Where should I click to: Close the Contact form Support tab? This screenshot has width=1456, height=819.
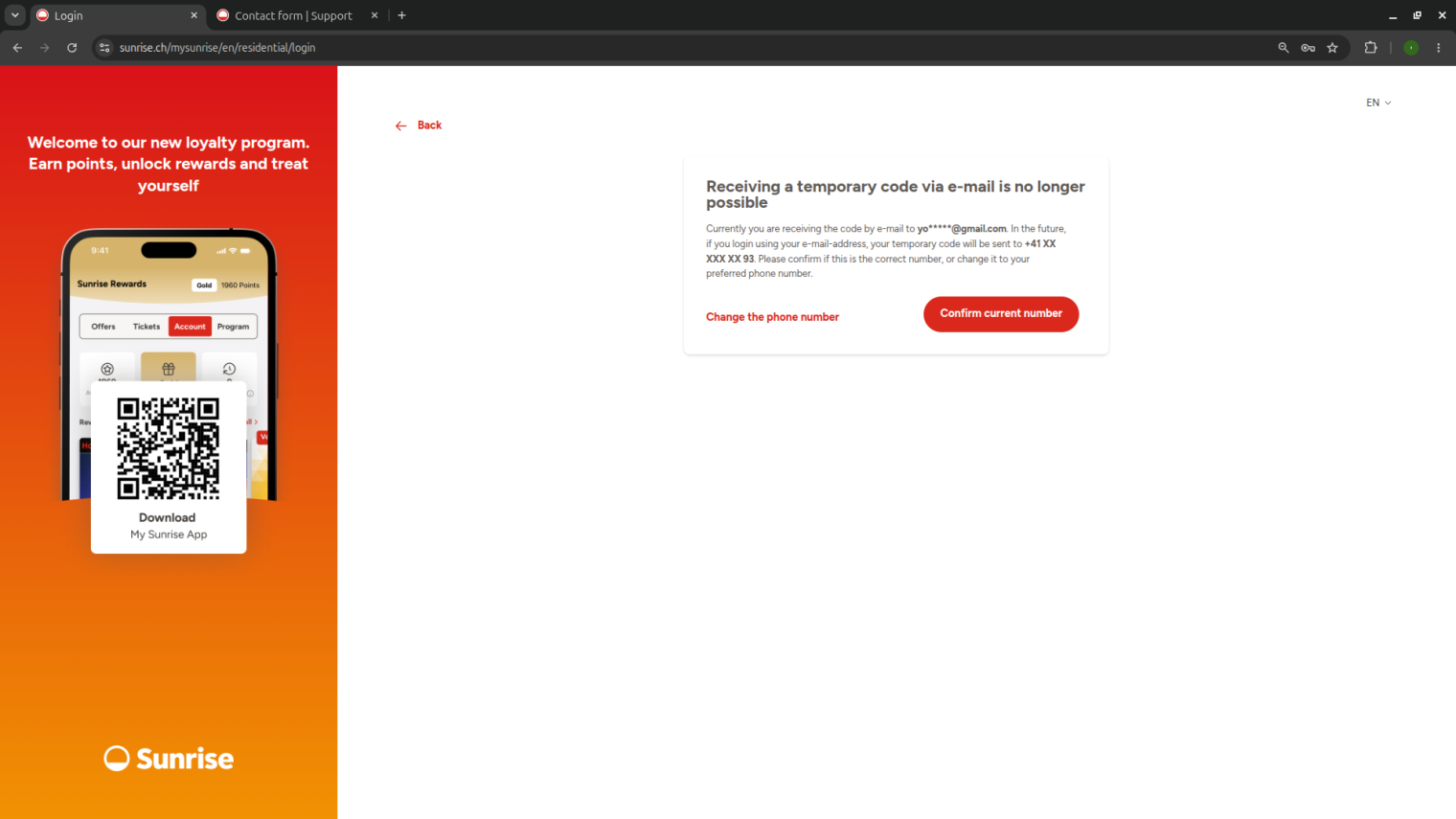[375, 15]
